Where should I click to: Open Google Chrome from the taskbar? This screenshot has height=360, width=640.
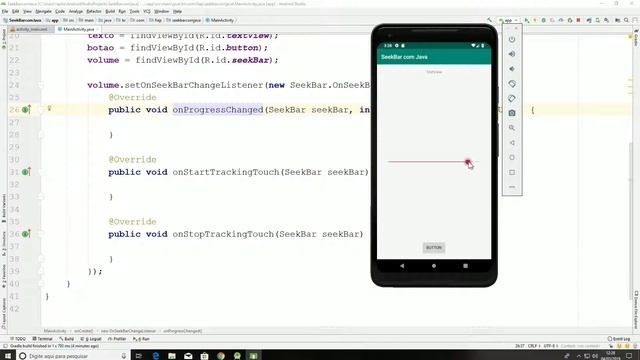(x=221, y=356)
